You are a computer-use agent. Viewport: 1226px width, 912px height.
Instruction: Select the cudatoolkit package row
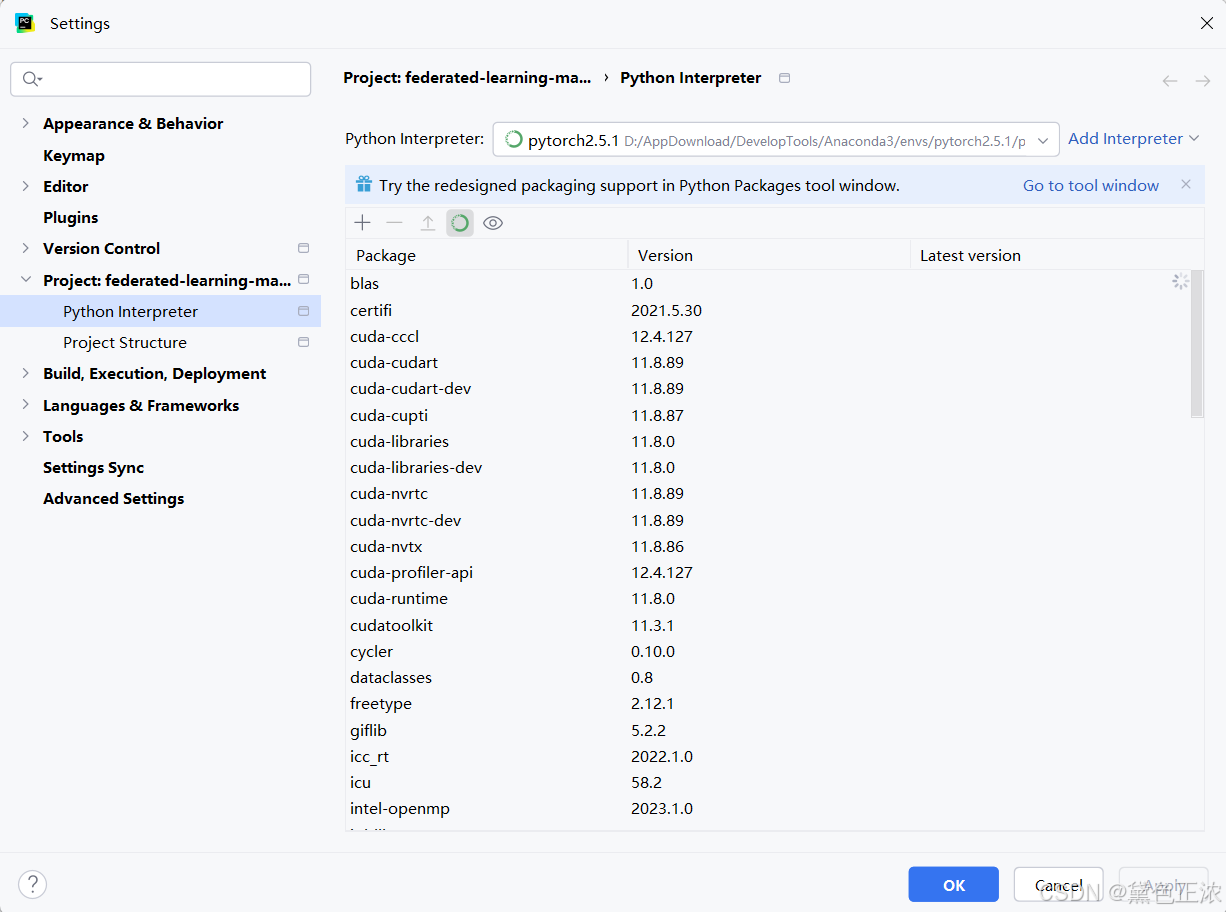pos(768,625)
